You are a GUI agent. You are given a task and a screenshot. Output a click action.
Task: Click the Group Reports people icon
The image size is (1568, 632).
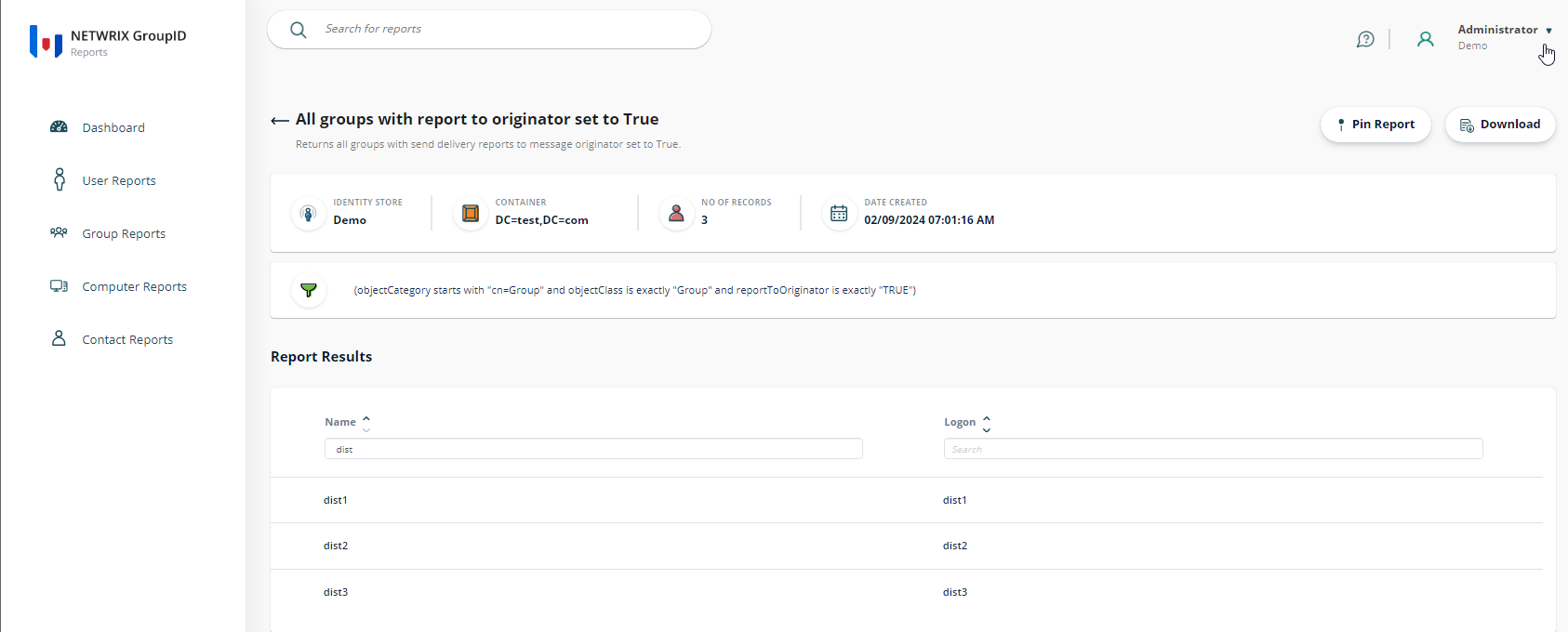(59, 232)
